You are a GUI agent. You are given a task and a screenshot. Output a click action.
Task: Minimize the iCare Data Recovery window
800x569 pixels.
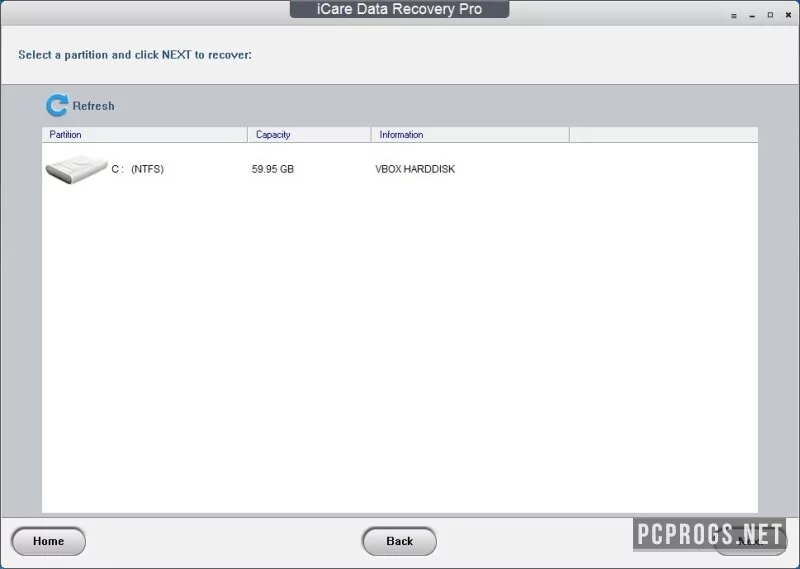(x=752, y=16)
